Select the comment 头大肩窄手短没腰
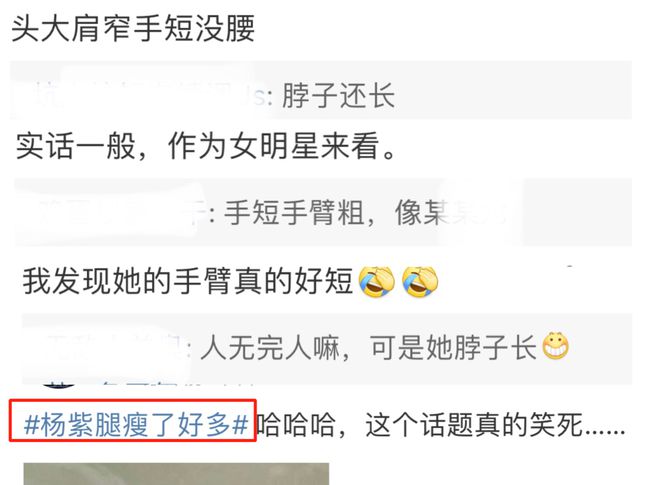Viewport: 660px width, 485px height. [x=133, y=29]
